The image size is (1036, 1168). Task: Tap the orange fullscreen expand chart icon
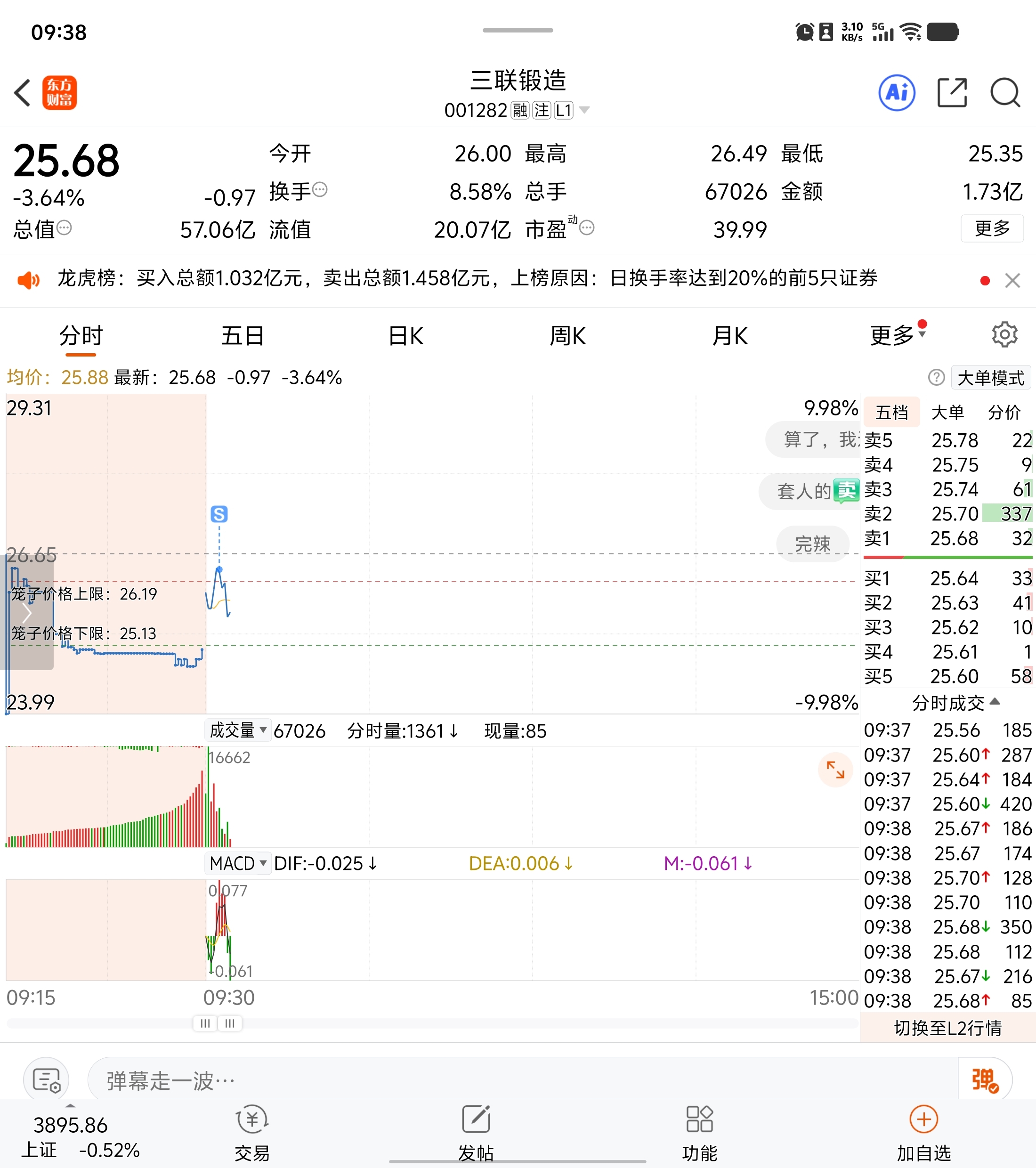[x=835, y=770]
